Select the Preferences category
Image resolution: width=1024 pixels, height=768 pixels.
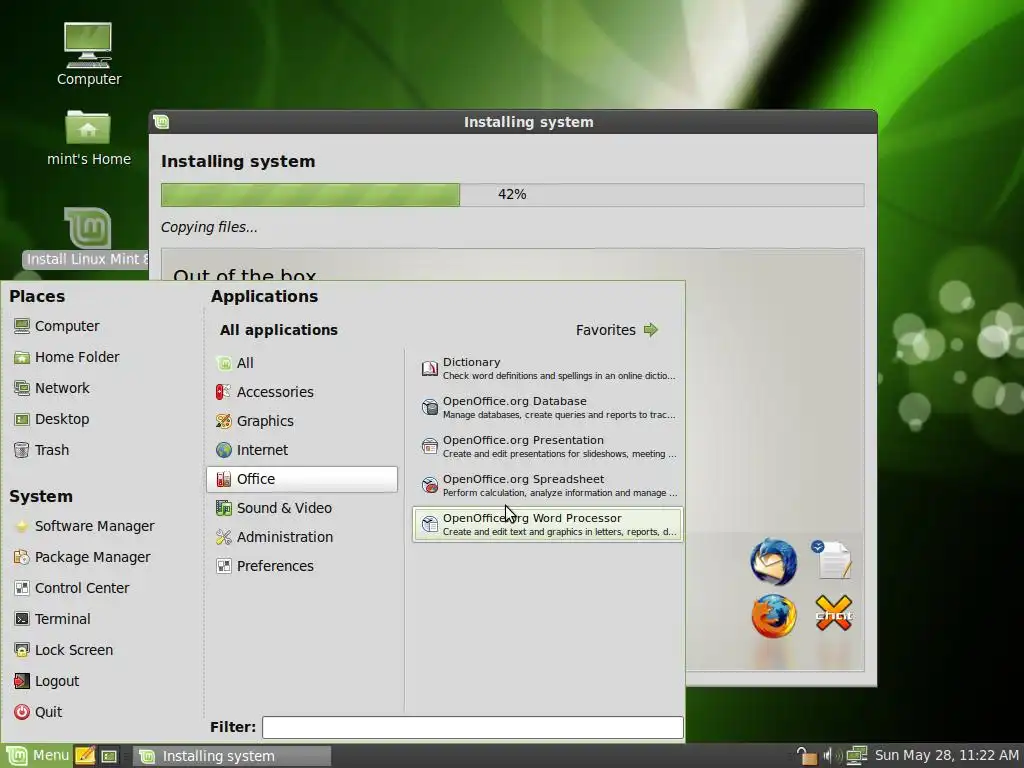pos(302,566)
